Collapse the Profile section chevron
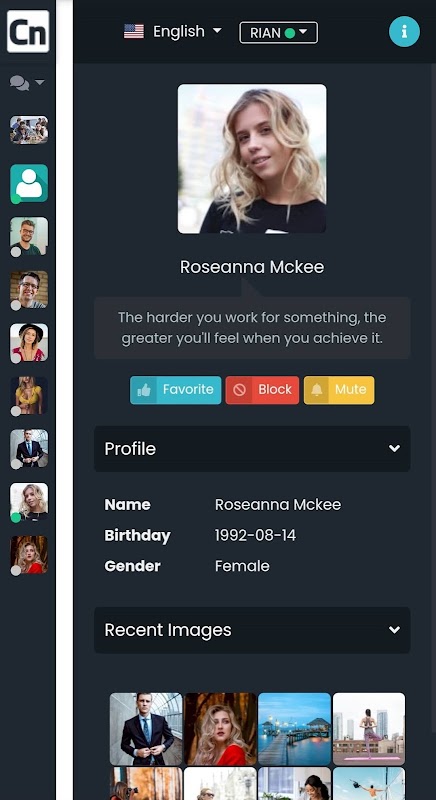Screen dimensions: 436x800 [394, 448]
